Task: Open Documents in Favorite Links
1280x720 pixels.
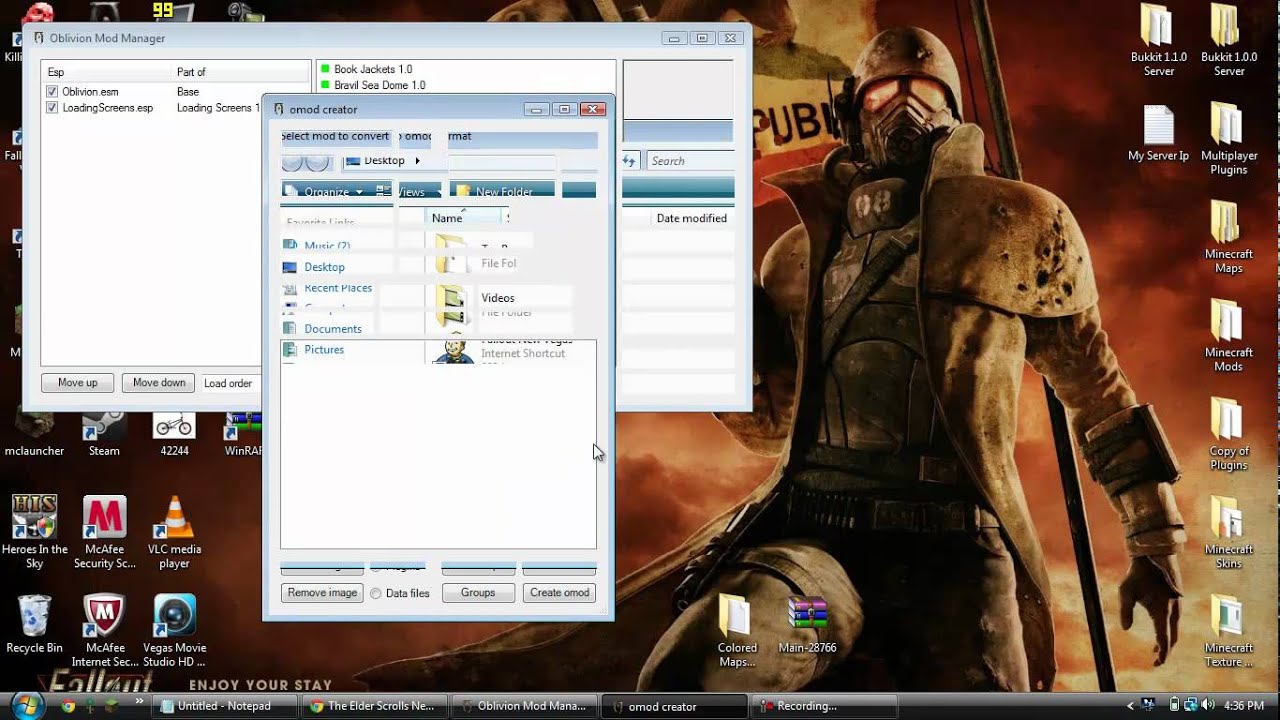Action: [322, 329]
